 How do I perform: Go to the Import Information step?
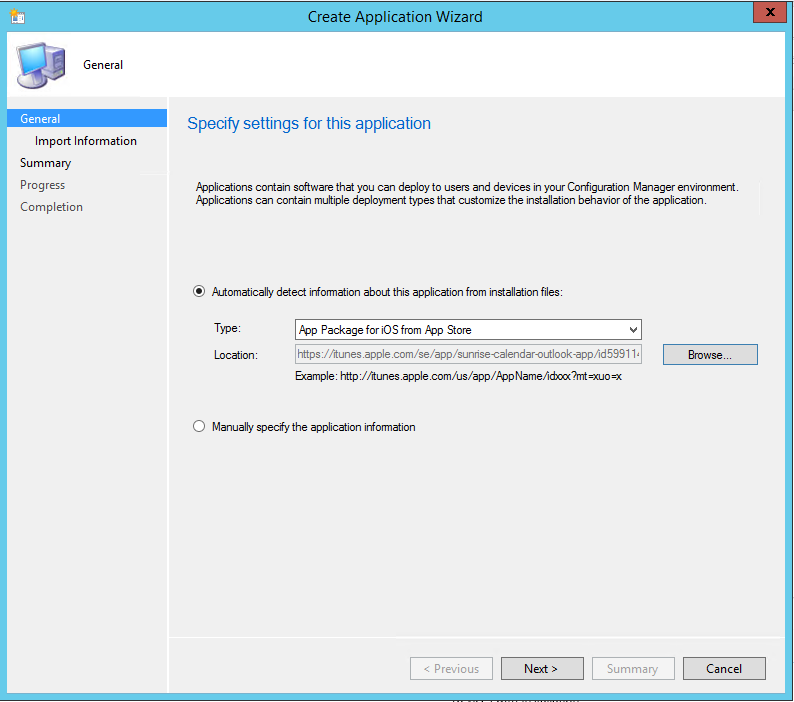[86, 141]
